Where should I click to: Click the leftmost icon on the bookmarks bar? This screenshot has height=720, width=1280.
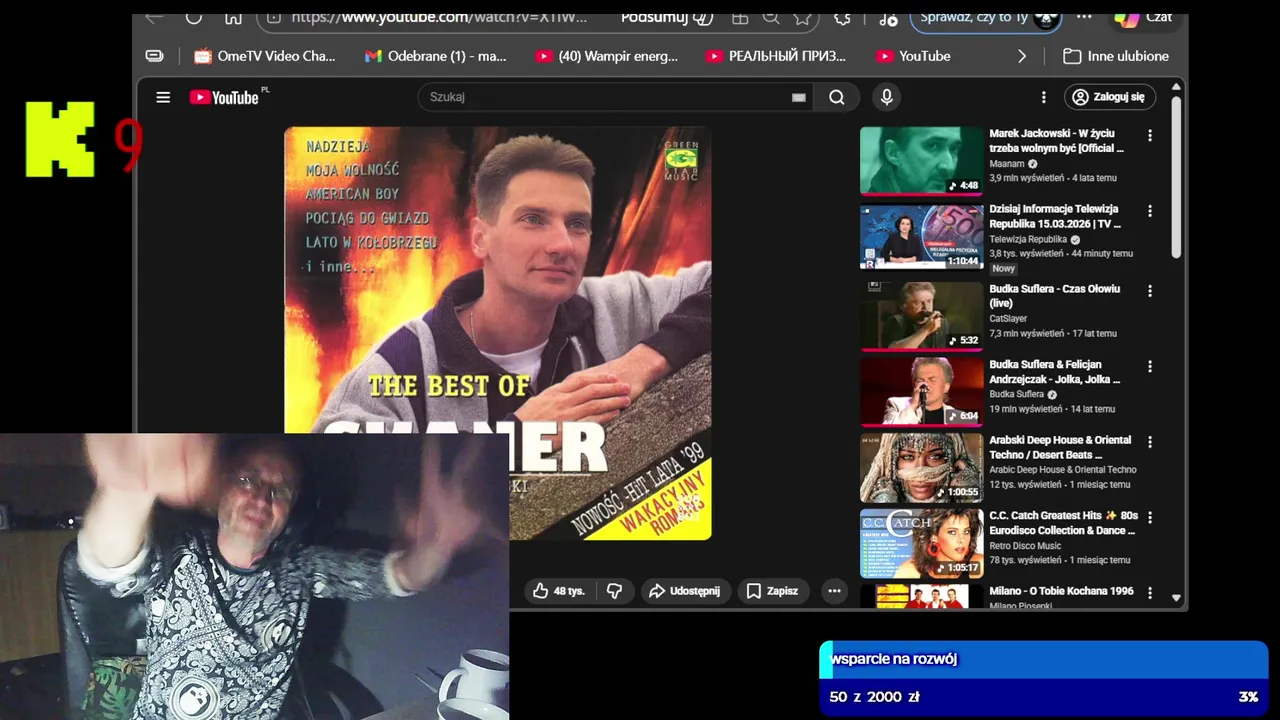click(x=154, y=56)
